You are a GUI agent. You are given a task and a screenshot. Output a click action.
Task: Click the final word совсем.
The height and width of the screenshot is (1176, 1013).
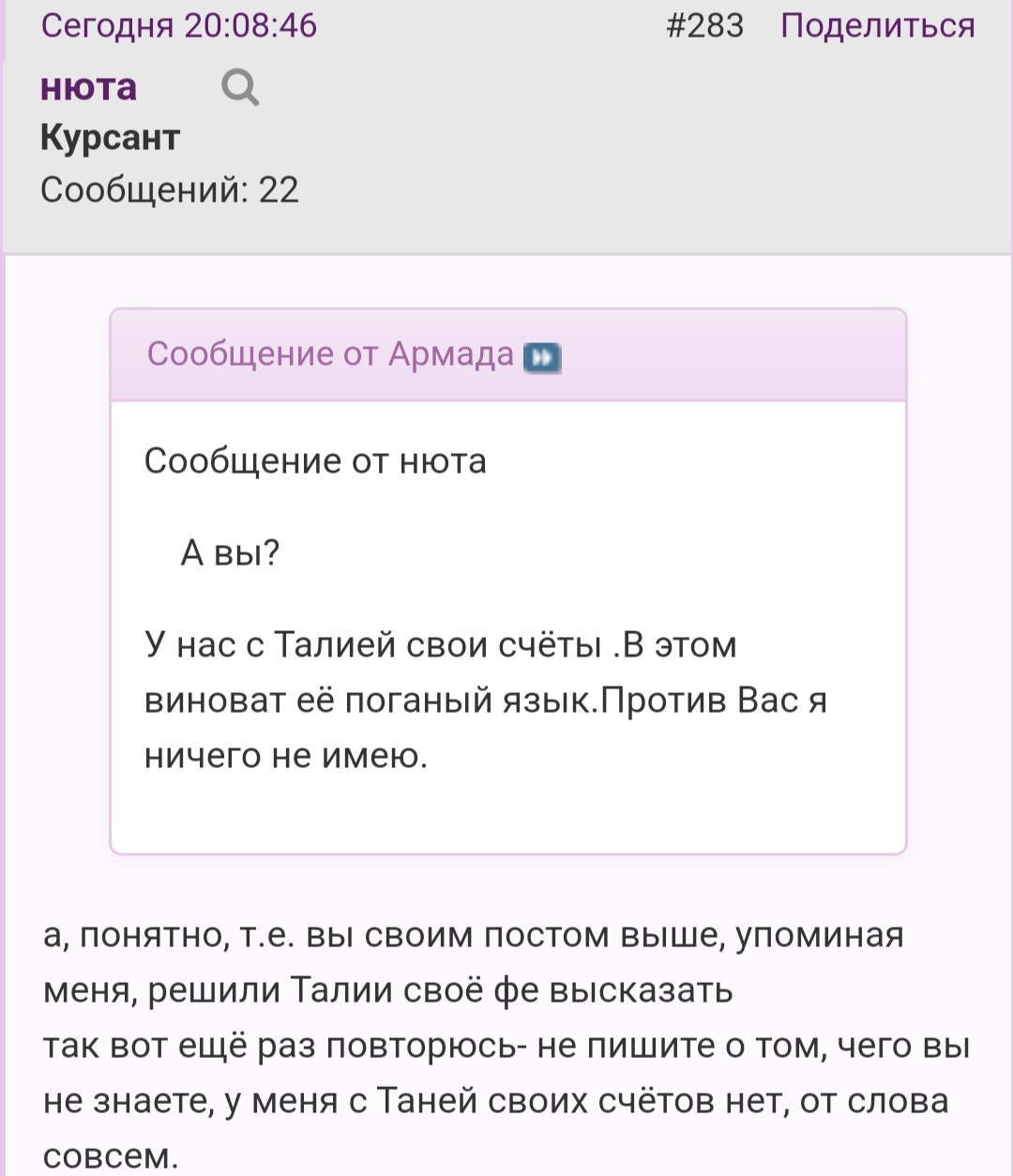(111, 1156)
